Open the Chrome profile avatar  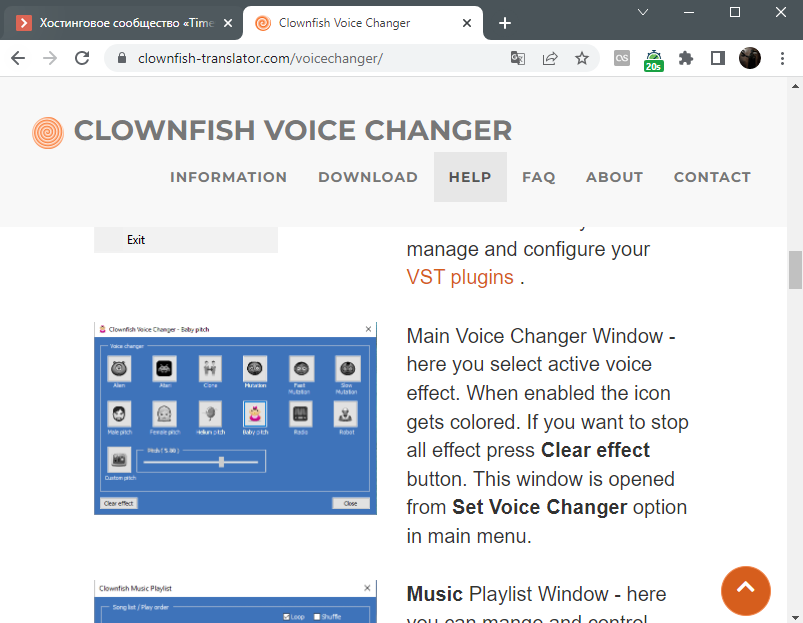pos(750,58)
